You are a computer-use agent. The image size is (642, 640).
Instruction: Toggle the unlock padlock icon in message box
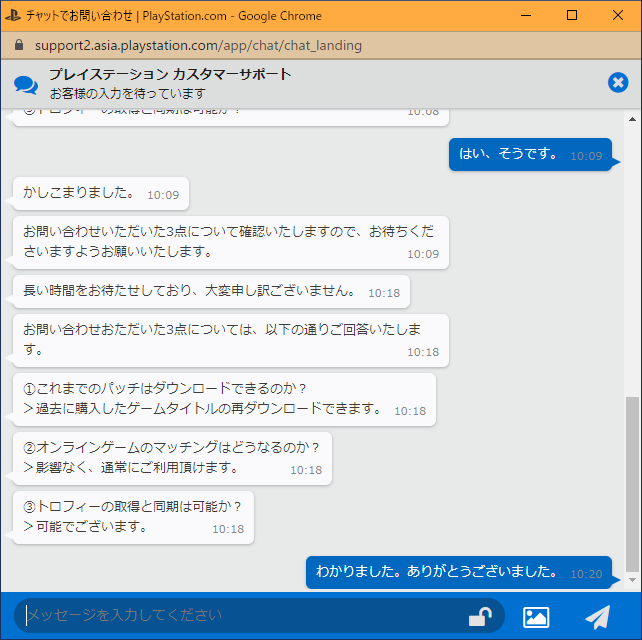coord(480,616)
